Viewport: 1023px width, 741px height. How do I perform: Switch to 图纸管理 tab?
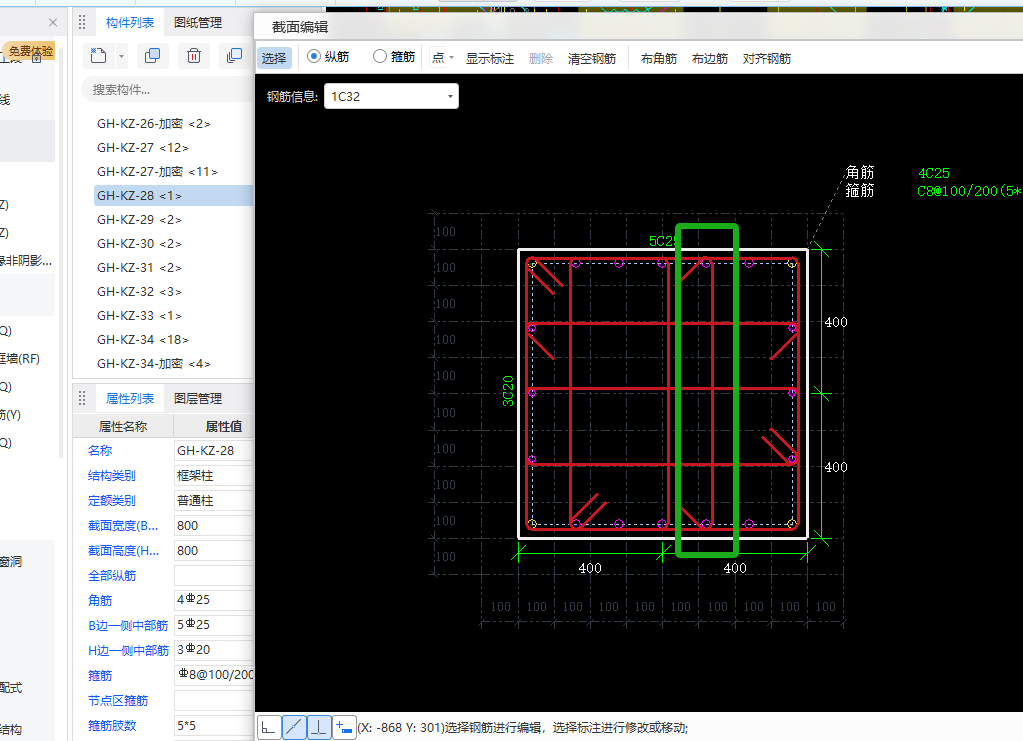198,23
